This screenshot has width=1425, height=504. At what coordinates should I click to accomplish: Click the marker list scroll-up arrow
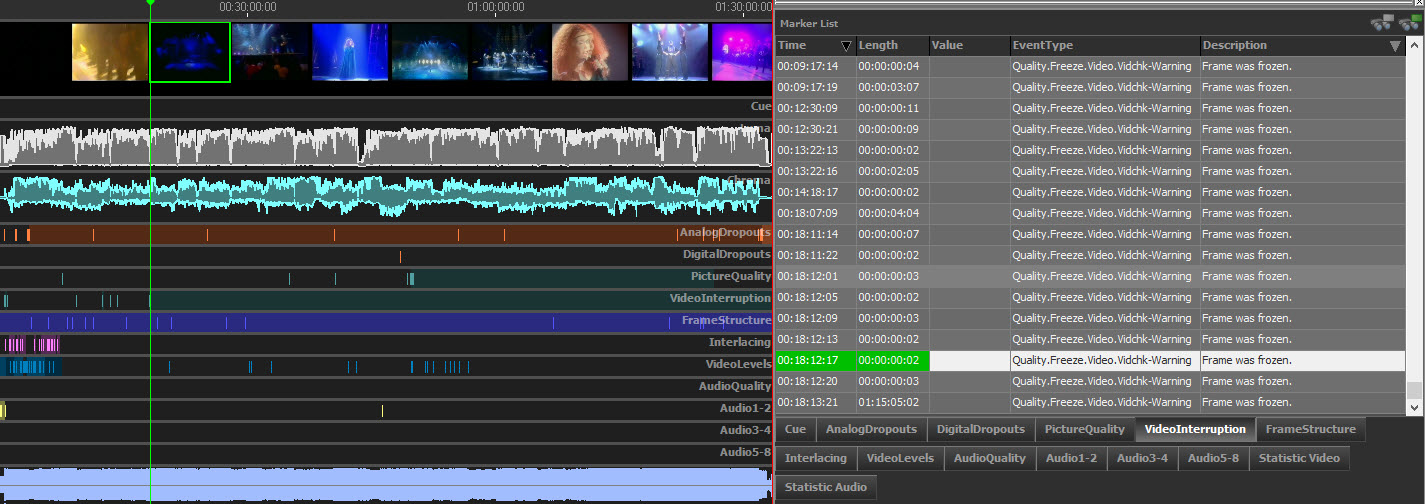pyautogui.click(x=1414, y=47)
